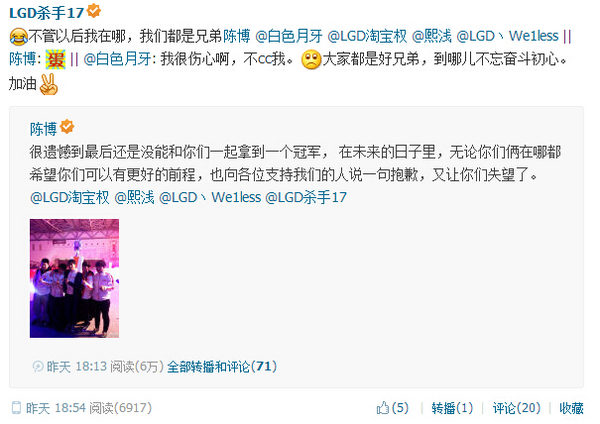This screenshot has width=600, height=424.
Task: Click the thumbs-up like icon
Action: [x=382, y=408]
